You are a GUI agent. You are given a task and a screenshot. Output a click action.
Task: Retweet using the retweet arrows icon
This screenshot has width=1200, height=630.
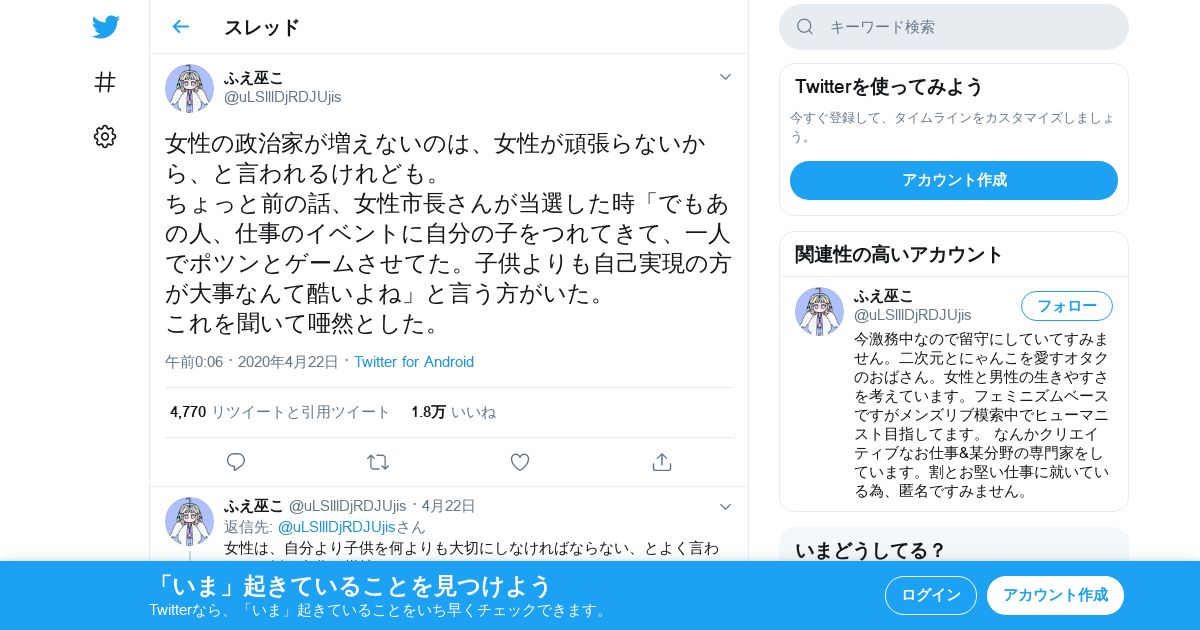[378, 462]
